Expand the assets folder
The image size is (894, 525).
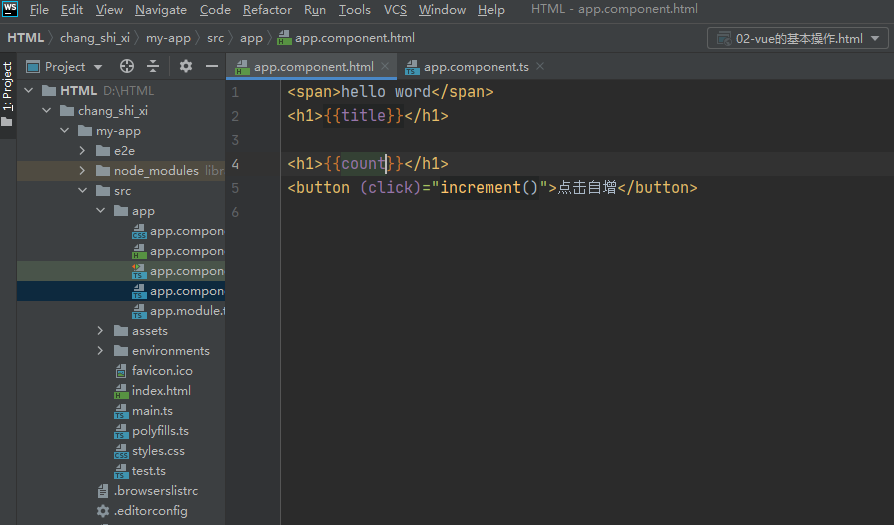(101, 331)
